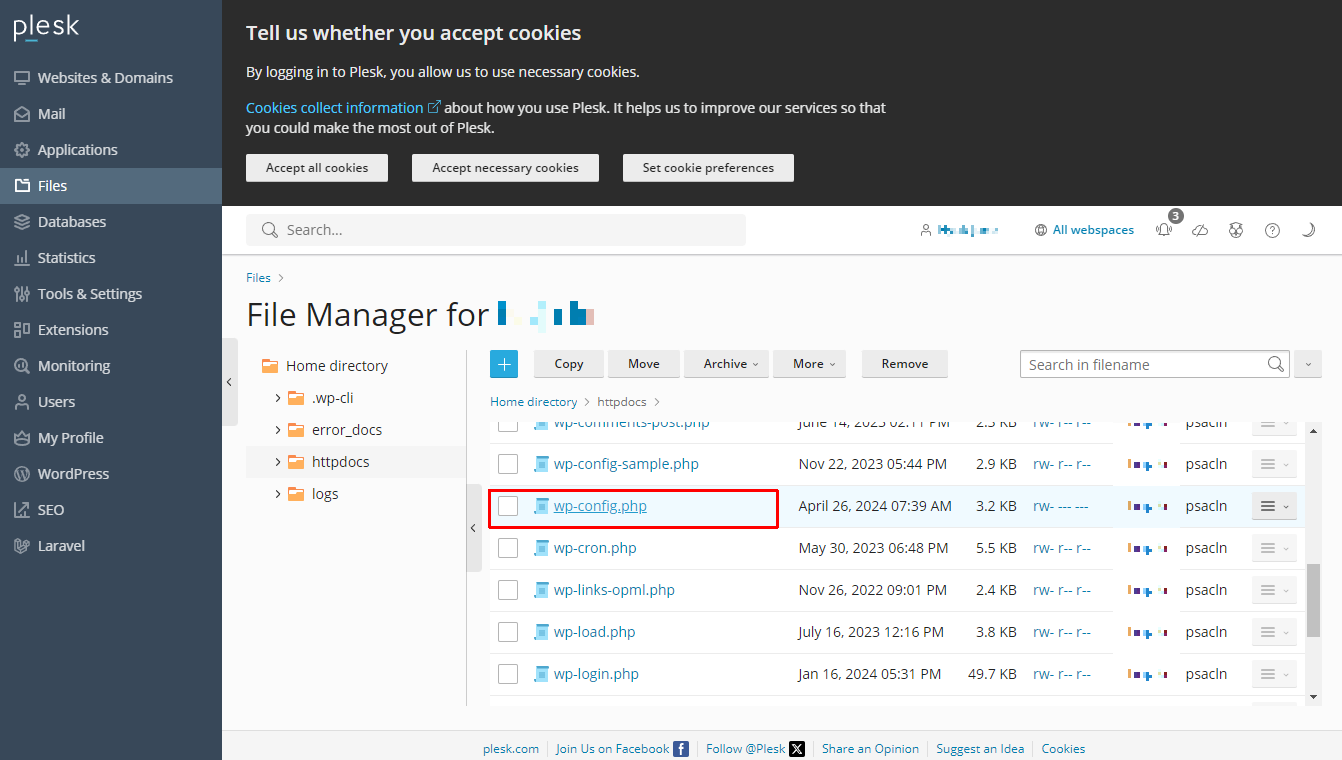Click the wp-login.php file icon
1342x760 pixels.
[x=542, y=674]
